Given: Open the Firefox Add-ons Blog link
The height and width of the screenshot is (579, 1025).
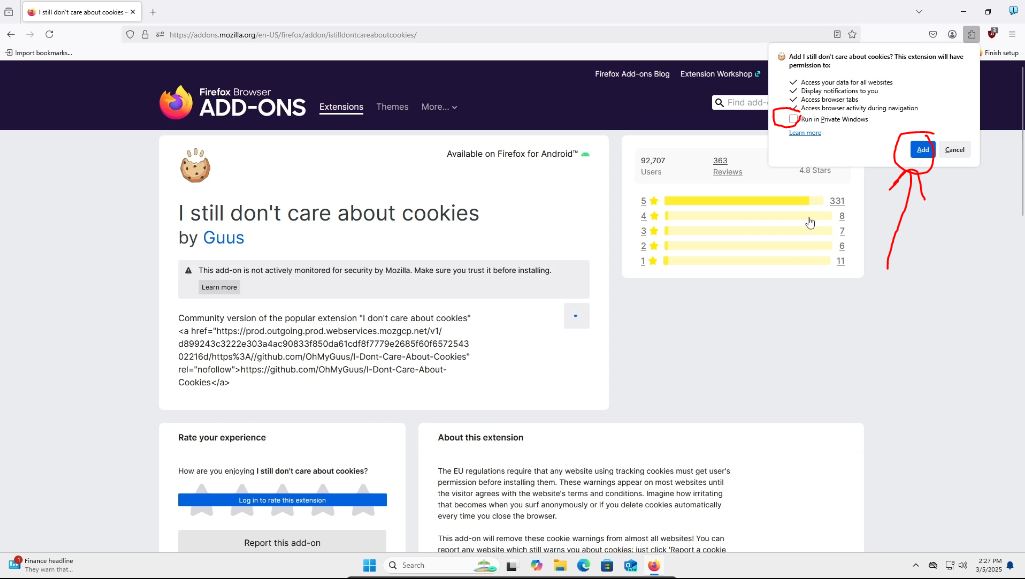Looking at the screenshot, I should (632, 74).
